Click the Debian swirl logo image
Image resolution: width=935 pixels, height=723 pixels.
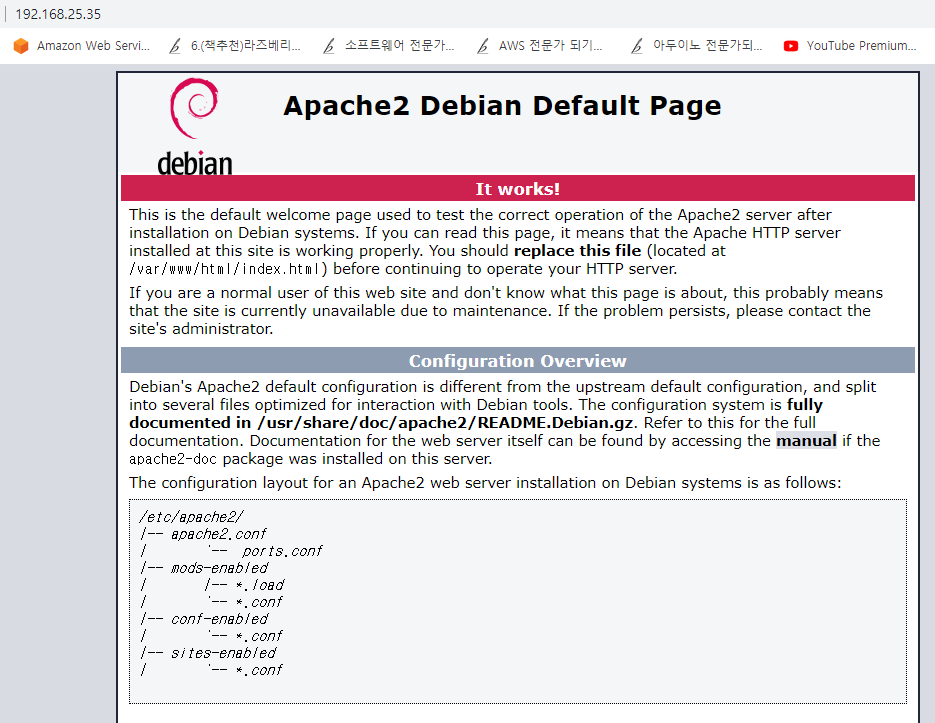coord(194,110)
